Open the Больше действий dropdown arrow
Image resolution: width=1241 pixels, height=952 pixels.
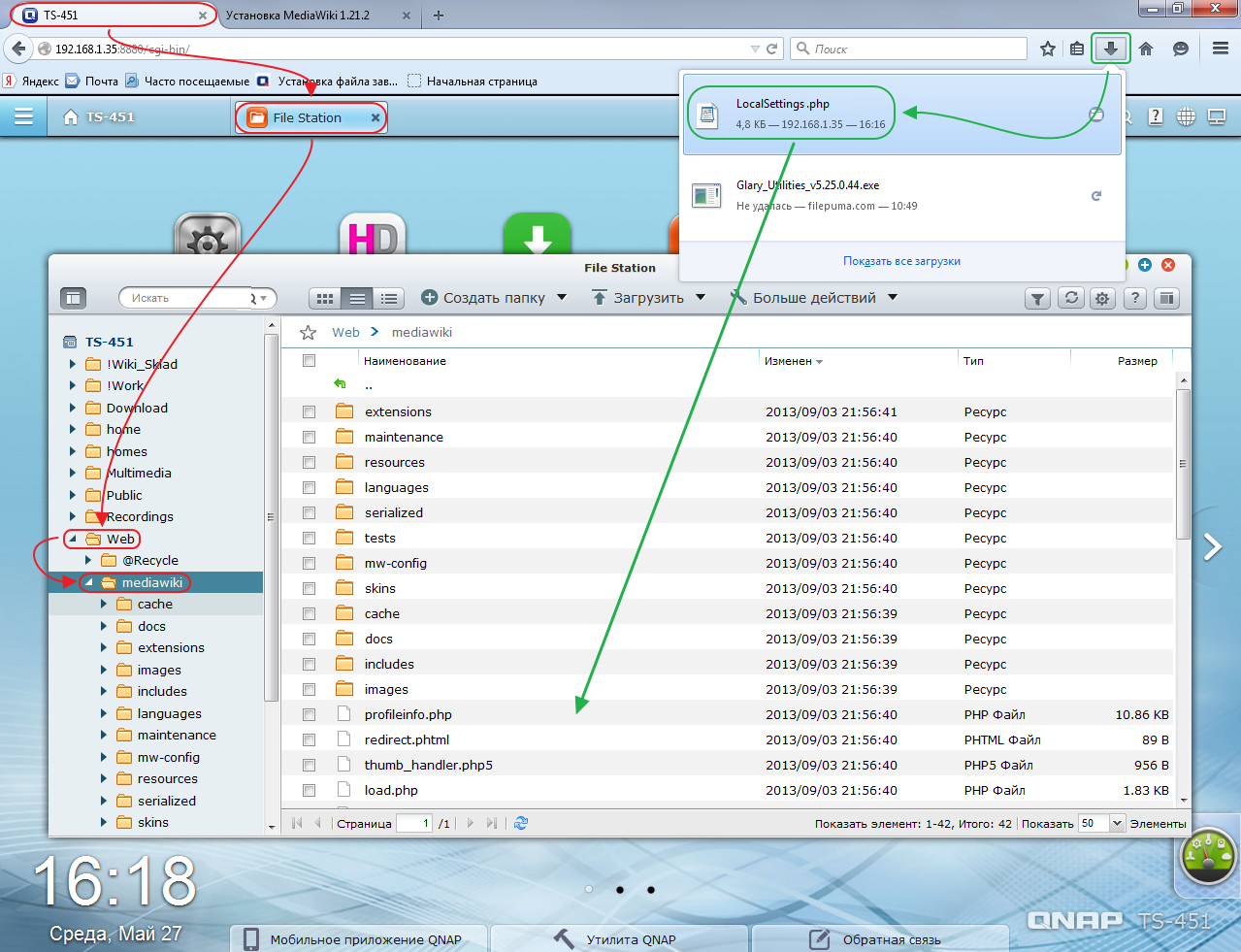coord(893,298)
